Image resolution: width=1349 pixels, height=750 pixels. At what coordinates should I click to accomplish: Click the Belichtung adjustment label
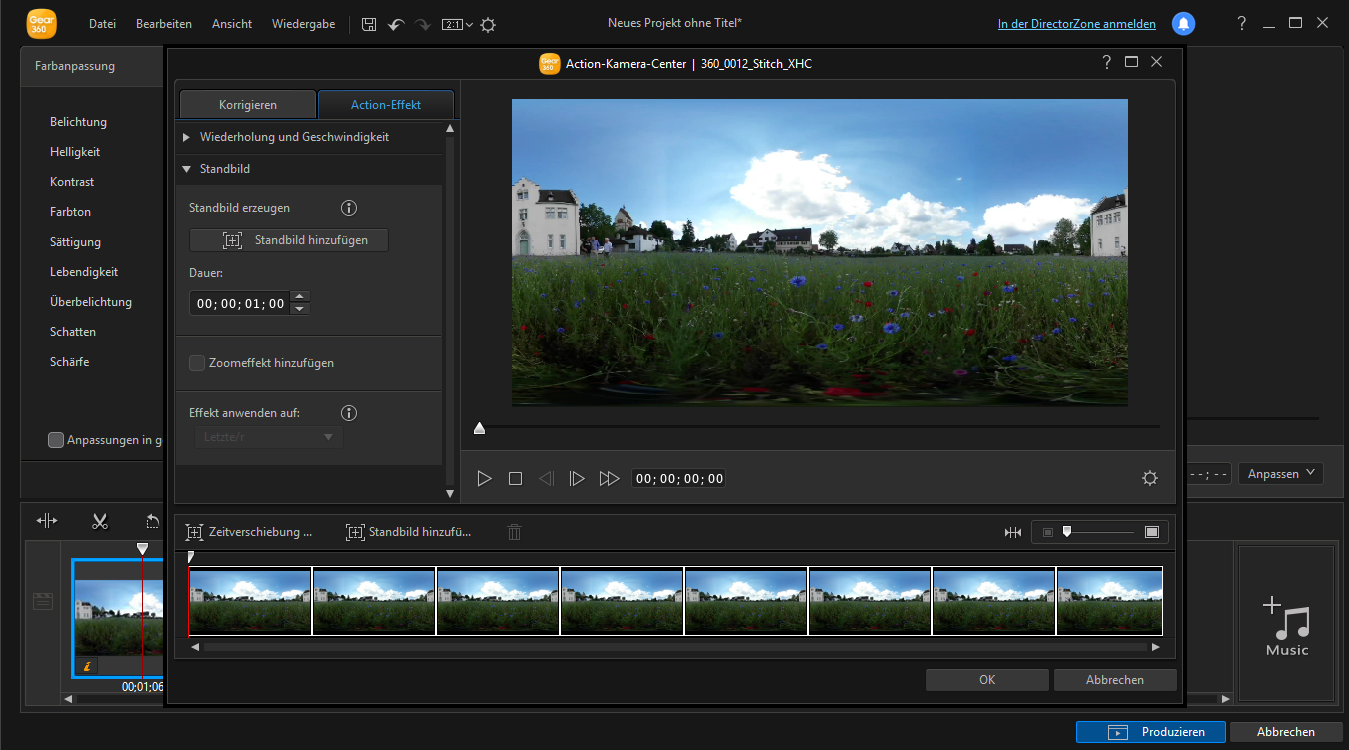pos(78,122)
